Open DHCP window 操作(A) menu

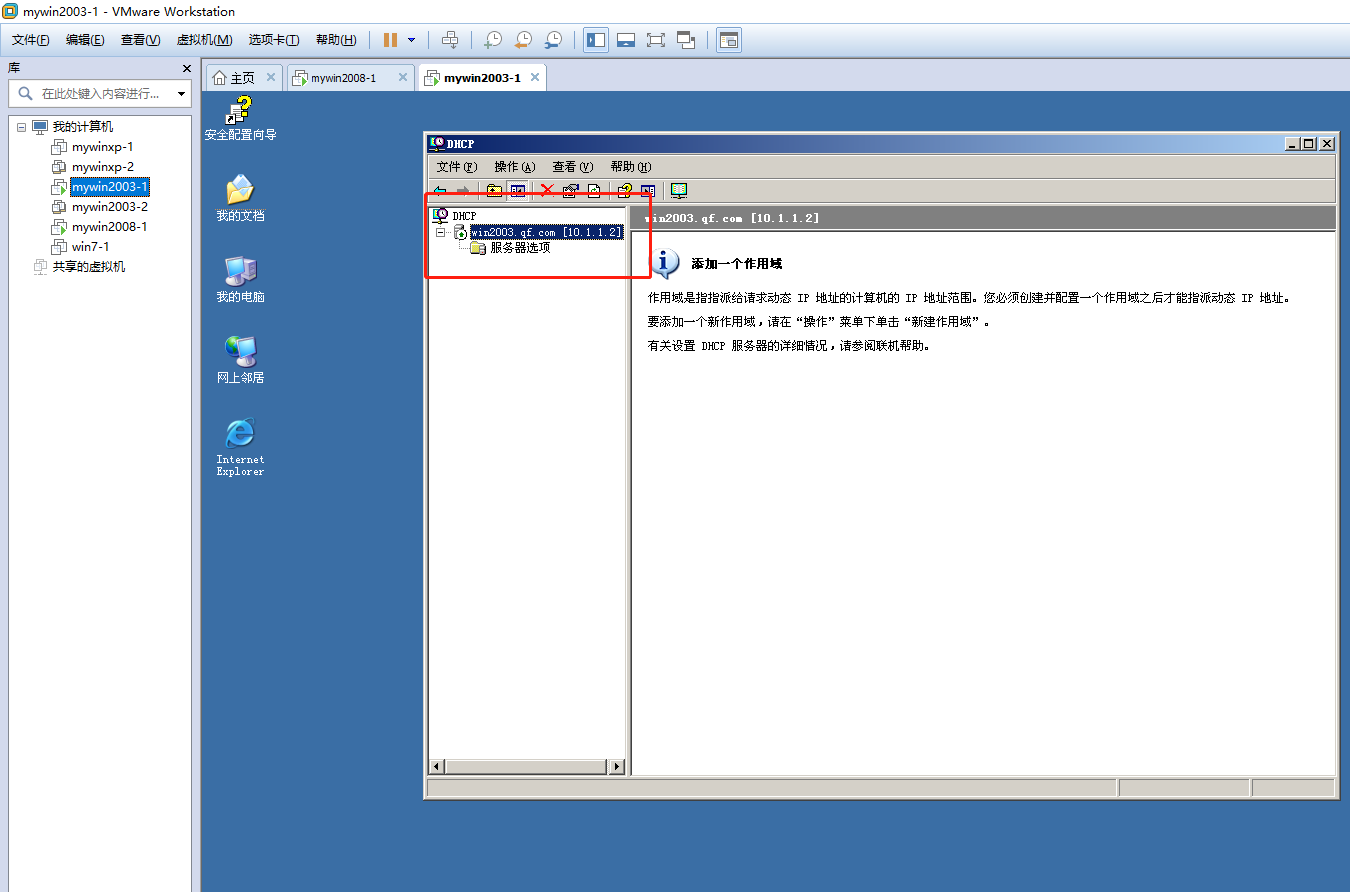point(515,167)
